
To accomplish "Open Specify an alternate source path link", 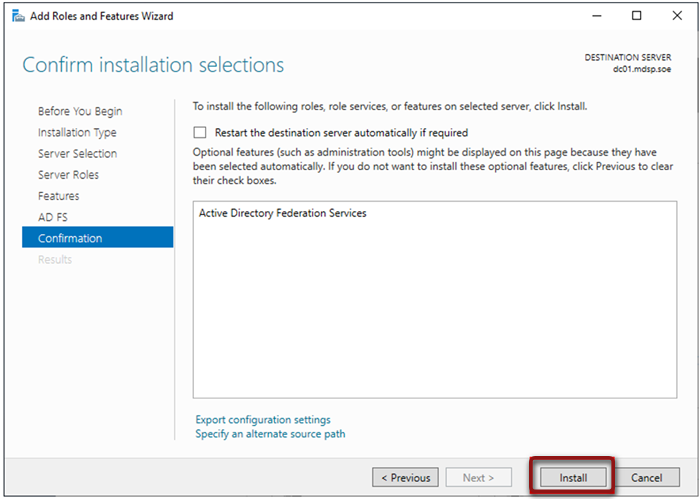I will tap(270, 434).
